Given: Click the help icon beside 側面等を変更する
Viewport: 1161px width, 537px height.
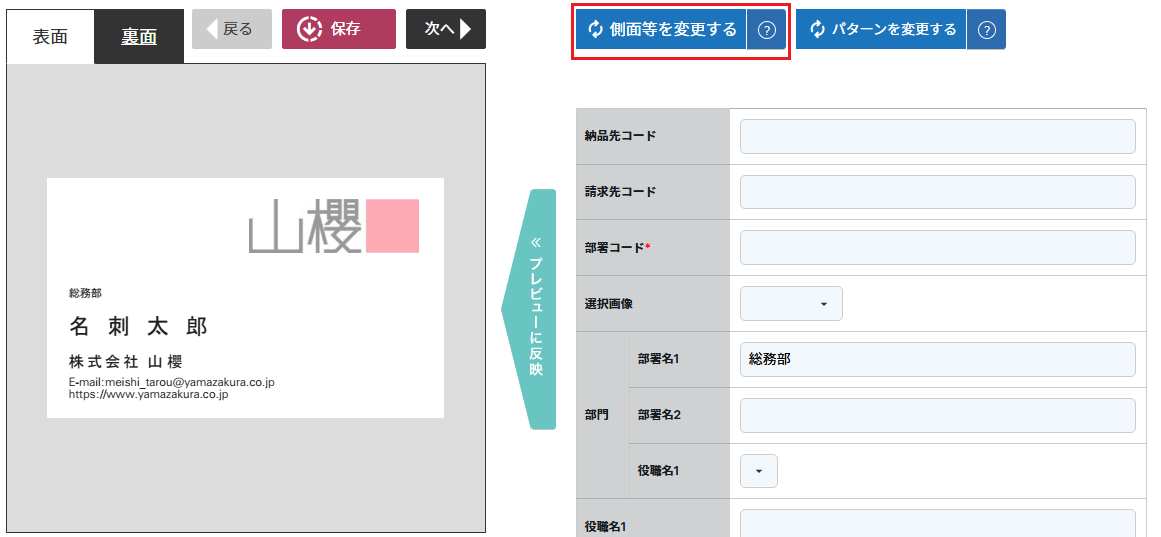Looking at the screenshot, I should pos(767,30).
